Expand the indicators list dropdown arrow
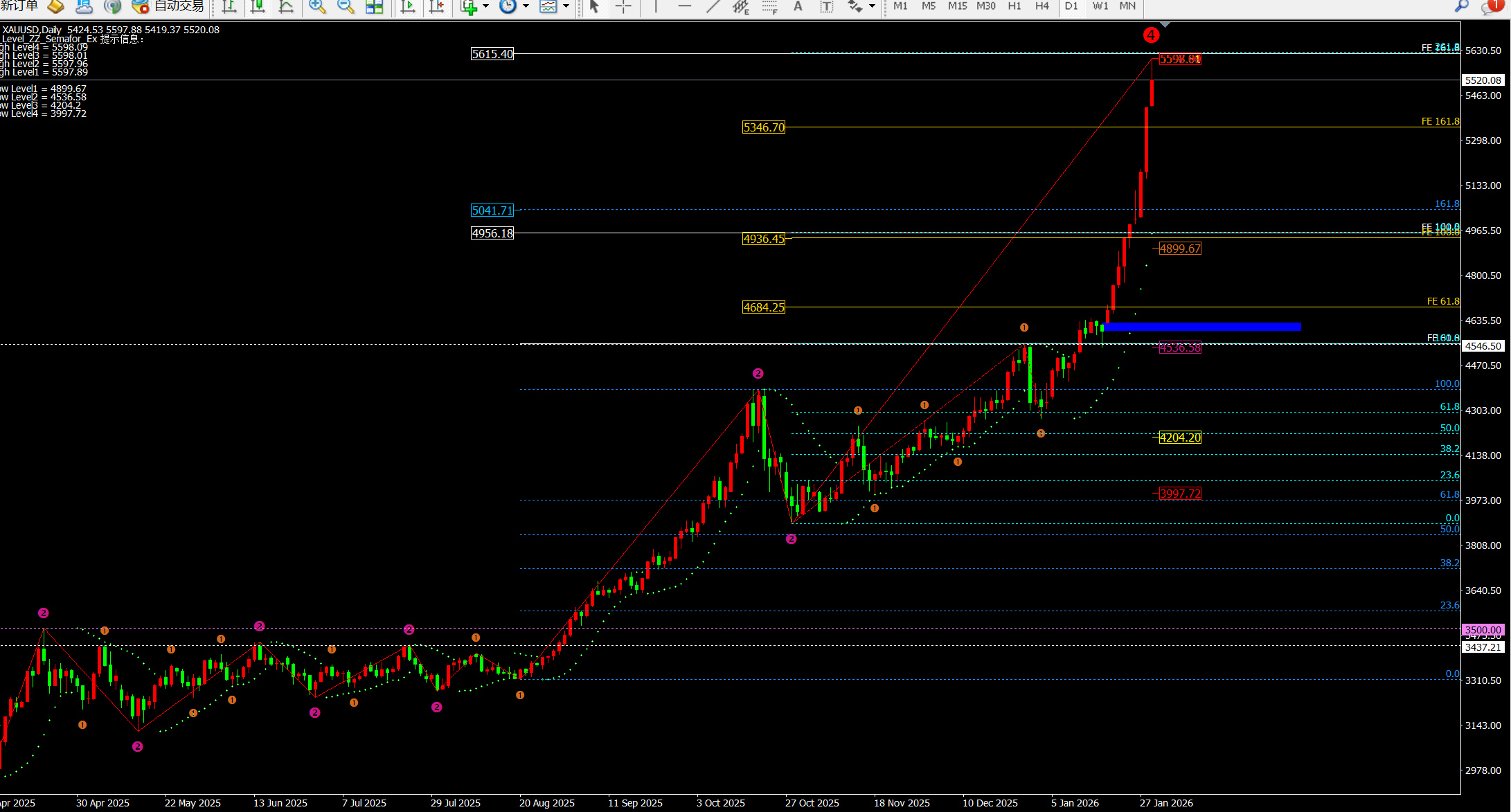The height and width of the screenshot is (812, 1511). tap(485, 7)
